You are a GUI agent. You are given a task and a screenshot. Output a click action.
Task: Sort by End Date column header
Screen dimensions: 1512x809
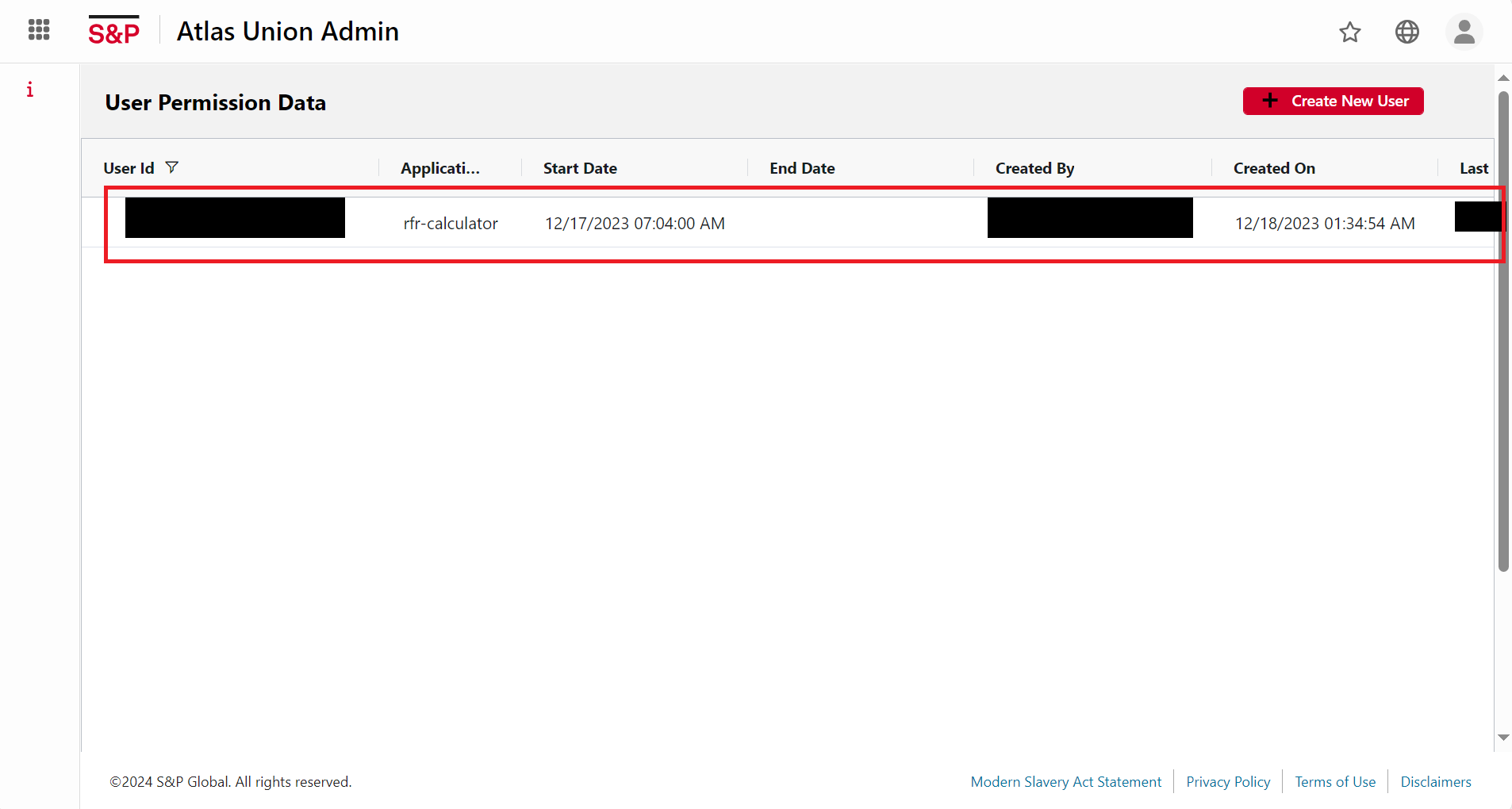[802, 168]
